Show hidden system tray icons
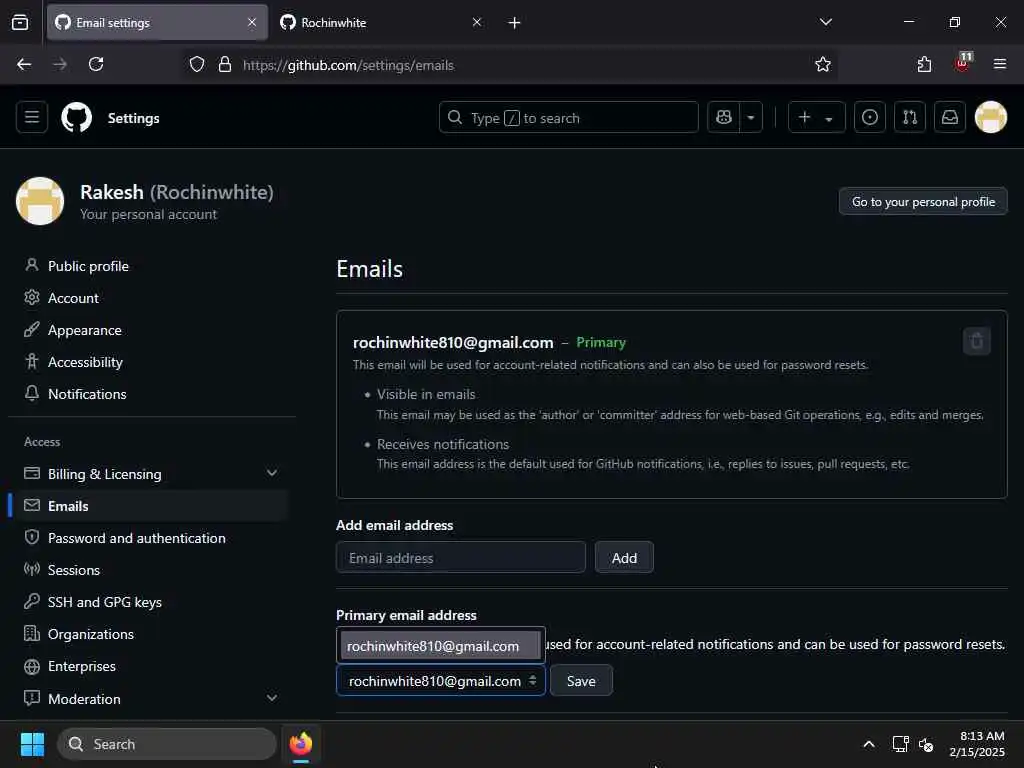This screenshot has height=768, width=1024. tap(869, 744)
